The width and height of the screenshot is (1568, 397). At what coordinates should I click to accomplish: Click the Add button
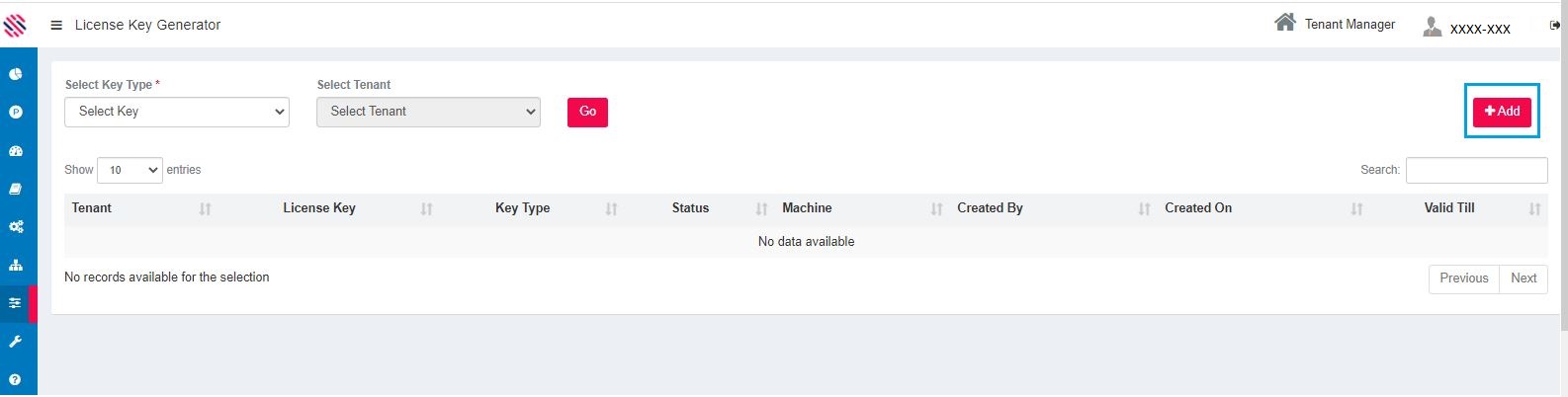click(x=1502, y=112)
